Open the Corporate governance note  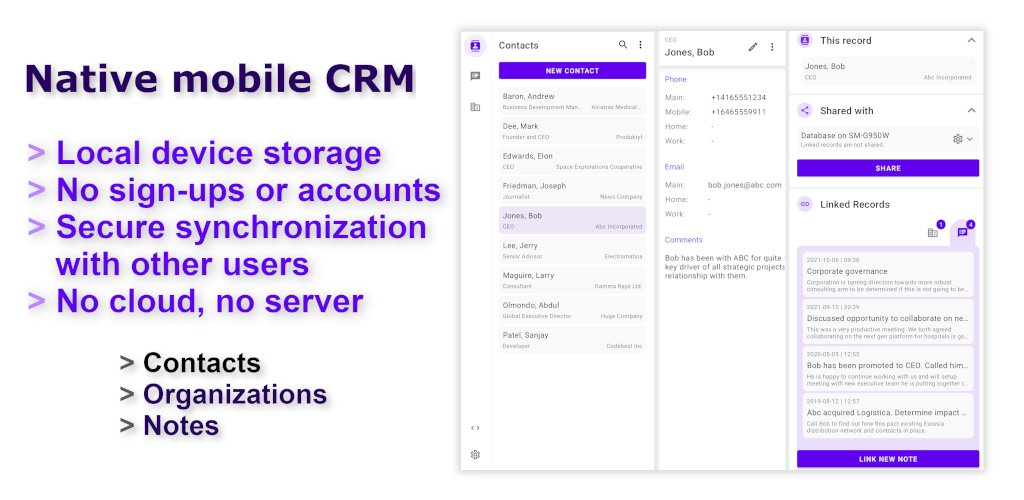(x=888, y=274)
